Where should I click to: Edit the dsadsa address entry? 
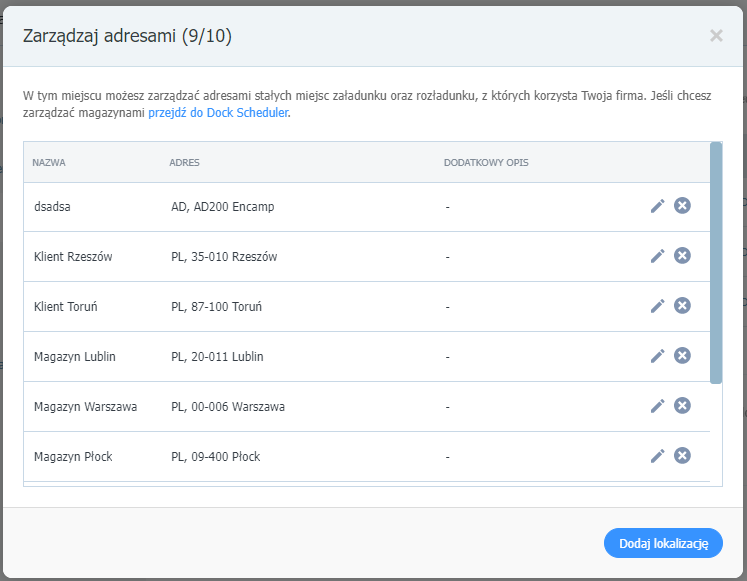[x=657, y=206]
